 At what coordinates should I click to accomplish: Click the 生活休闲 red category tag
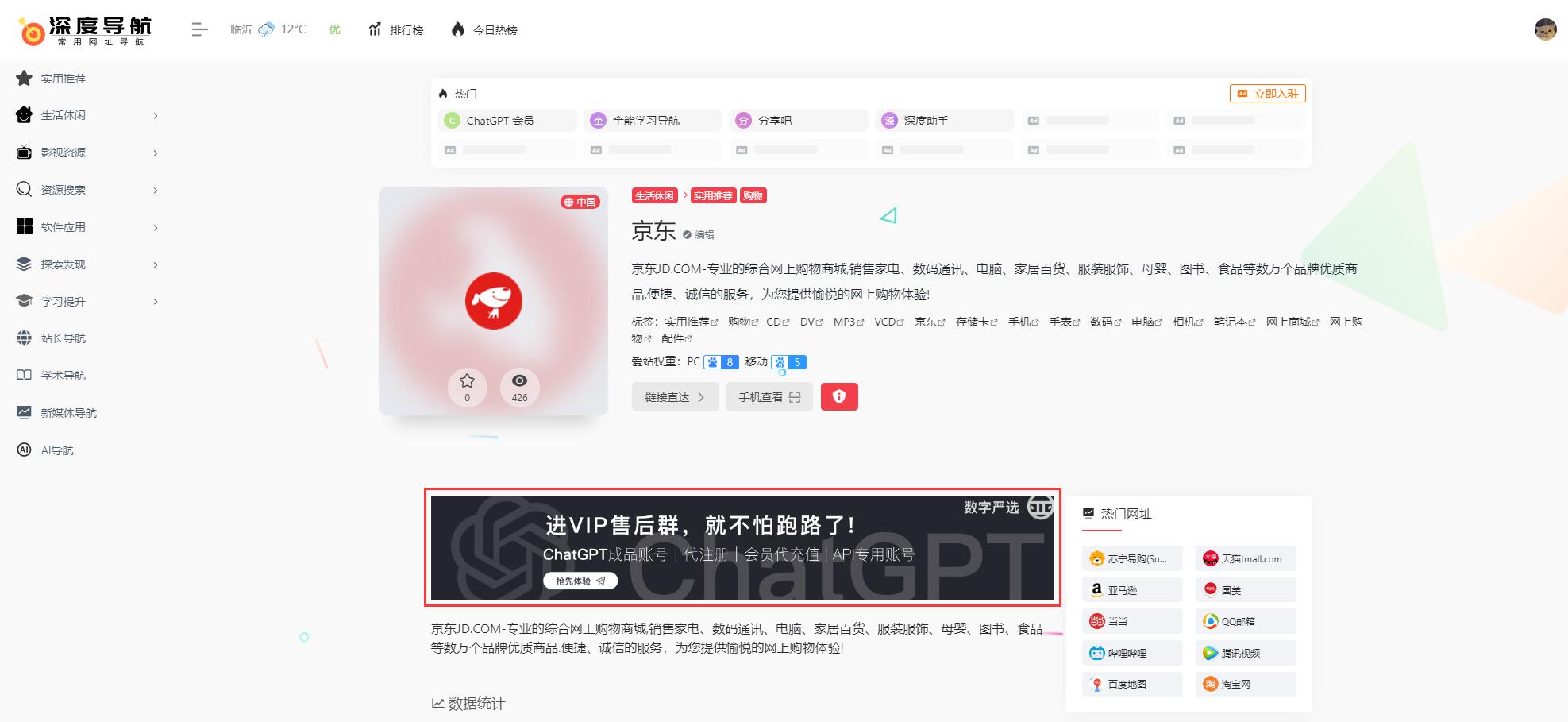tap(654, 195)
